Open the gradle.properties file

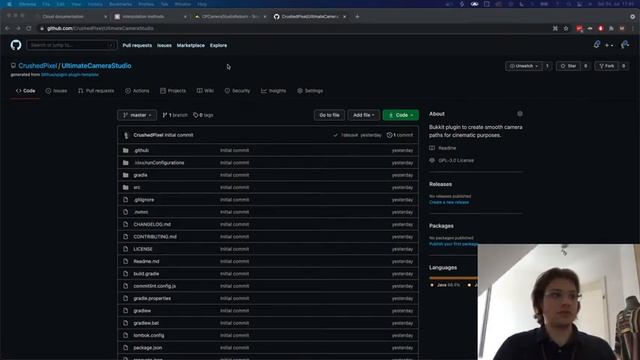(x=152, y=298)
